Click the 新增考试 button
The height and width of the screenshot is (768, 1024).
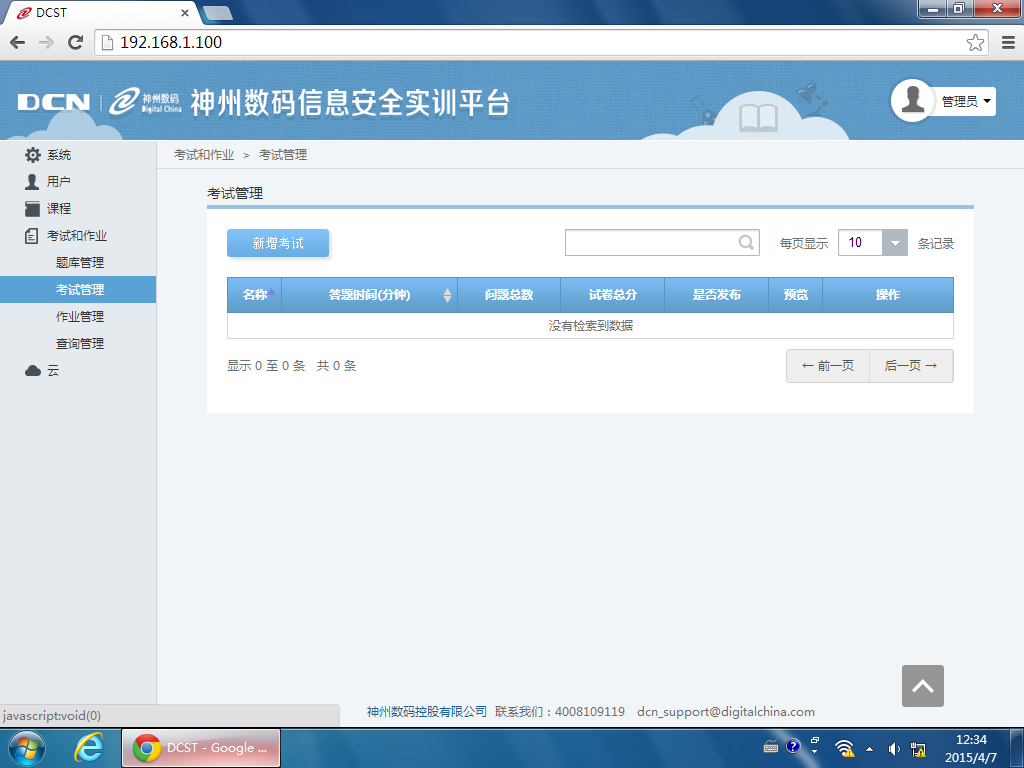tap(278, 243)
